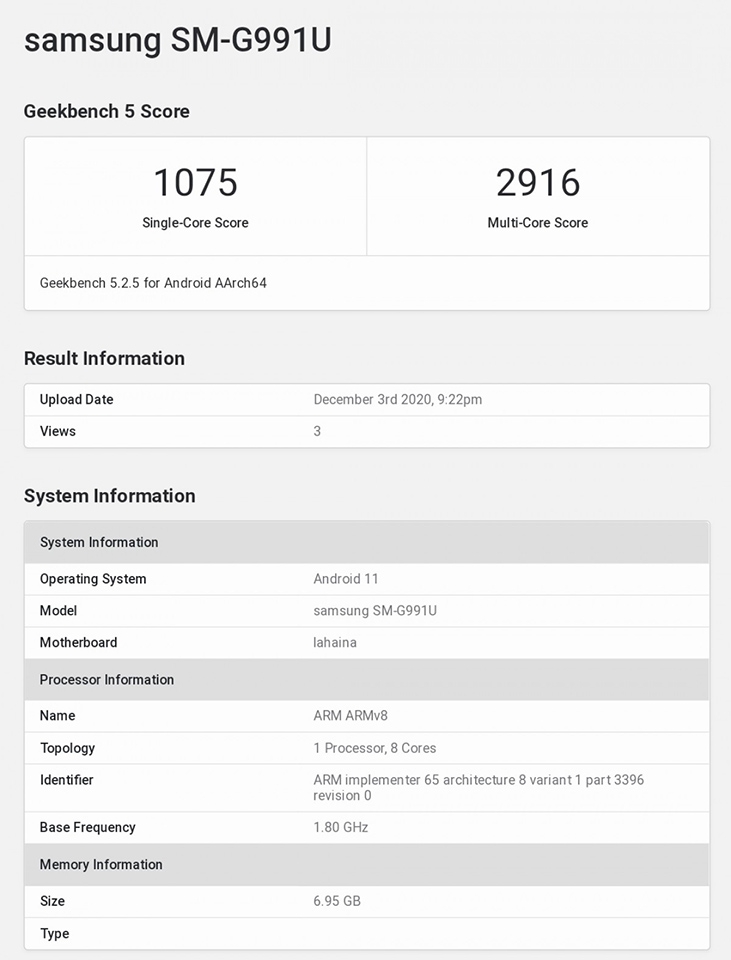The width and height of the screenshot is (731, 960).
Task: Click the samsung SM-G991U page title
Action: point(178,41)
